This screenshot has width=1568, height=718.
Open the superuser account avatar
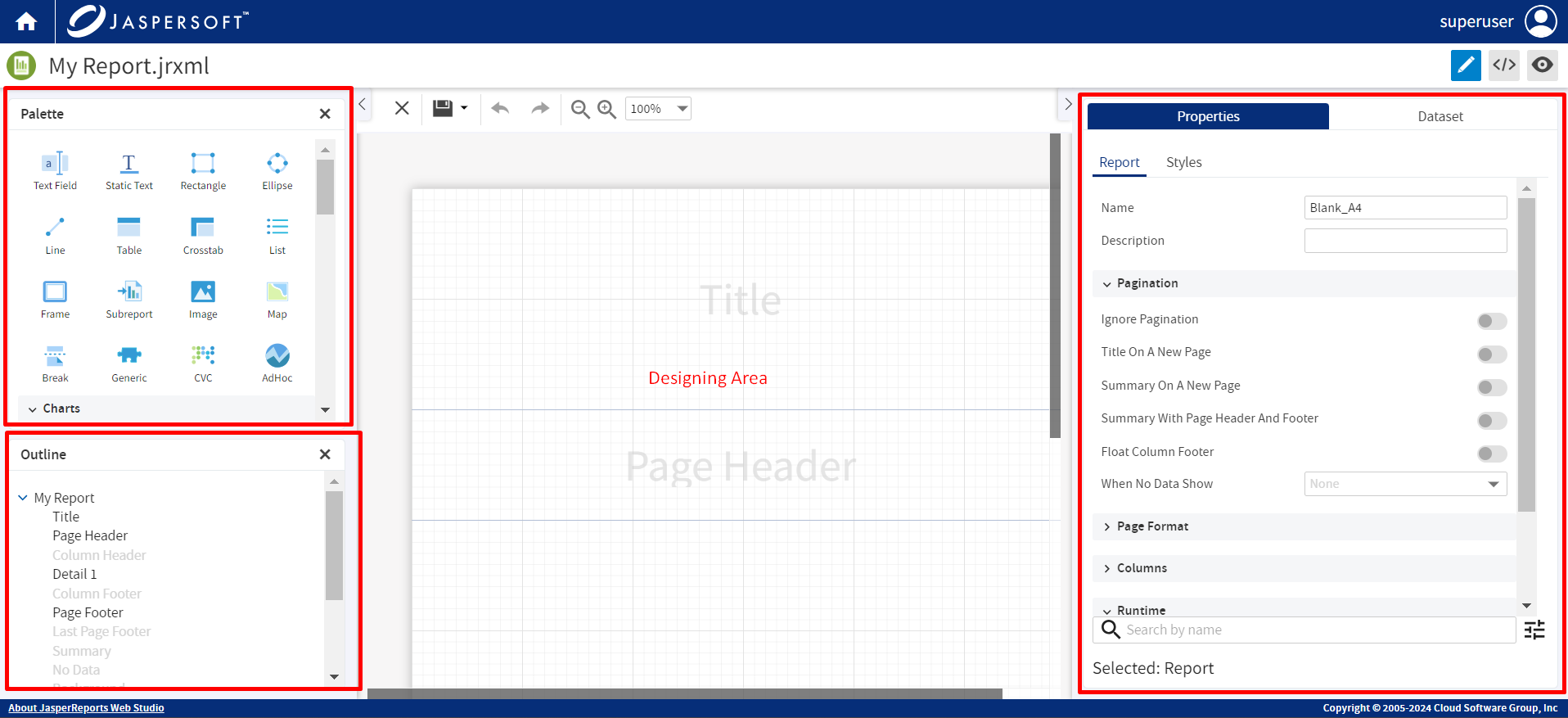point(1540,21)
